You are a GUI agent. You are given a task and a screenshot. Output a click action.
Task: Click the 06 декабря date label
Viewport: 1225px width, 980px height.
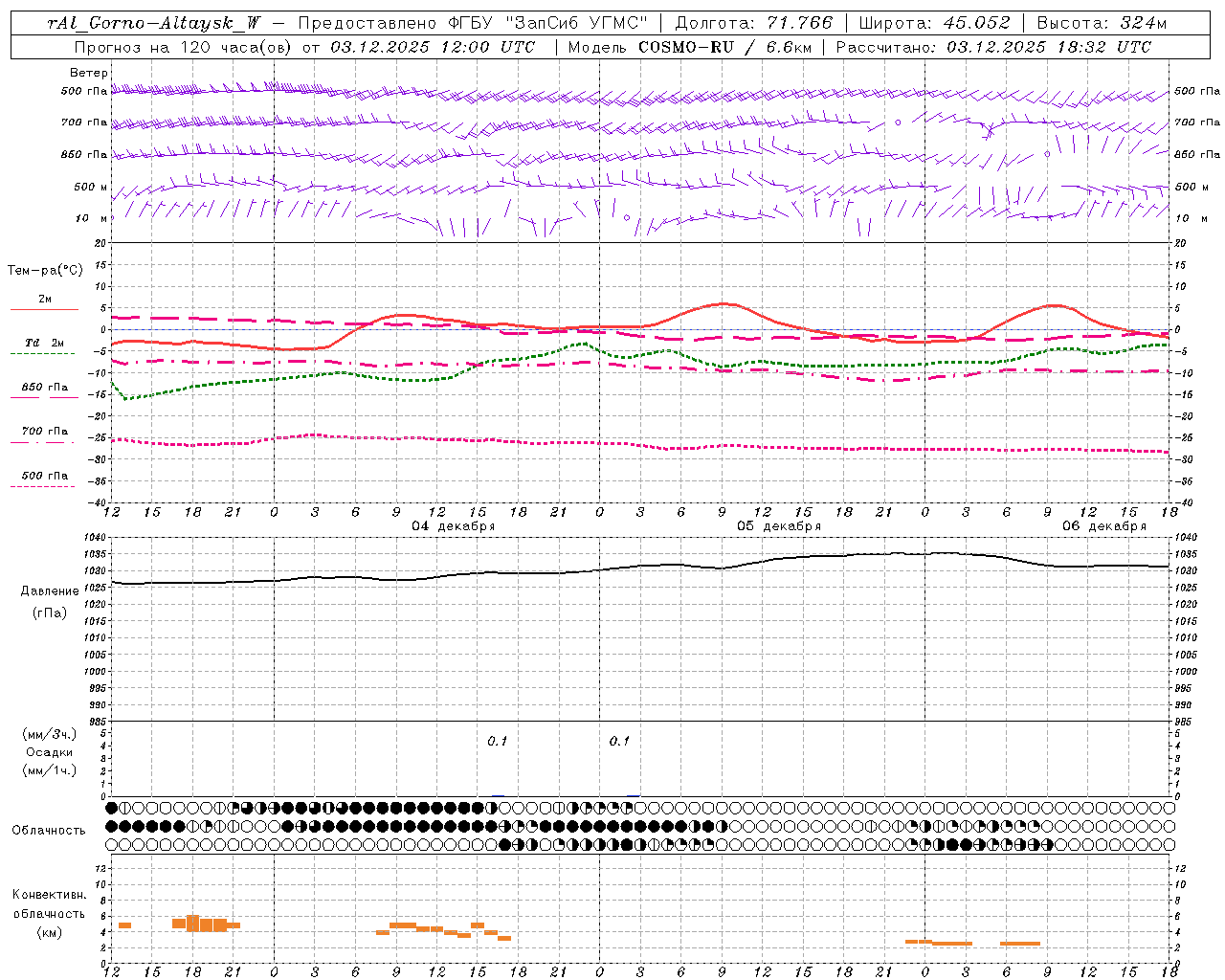tap(1104, 526)
